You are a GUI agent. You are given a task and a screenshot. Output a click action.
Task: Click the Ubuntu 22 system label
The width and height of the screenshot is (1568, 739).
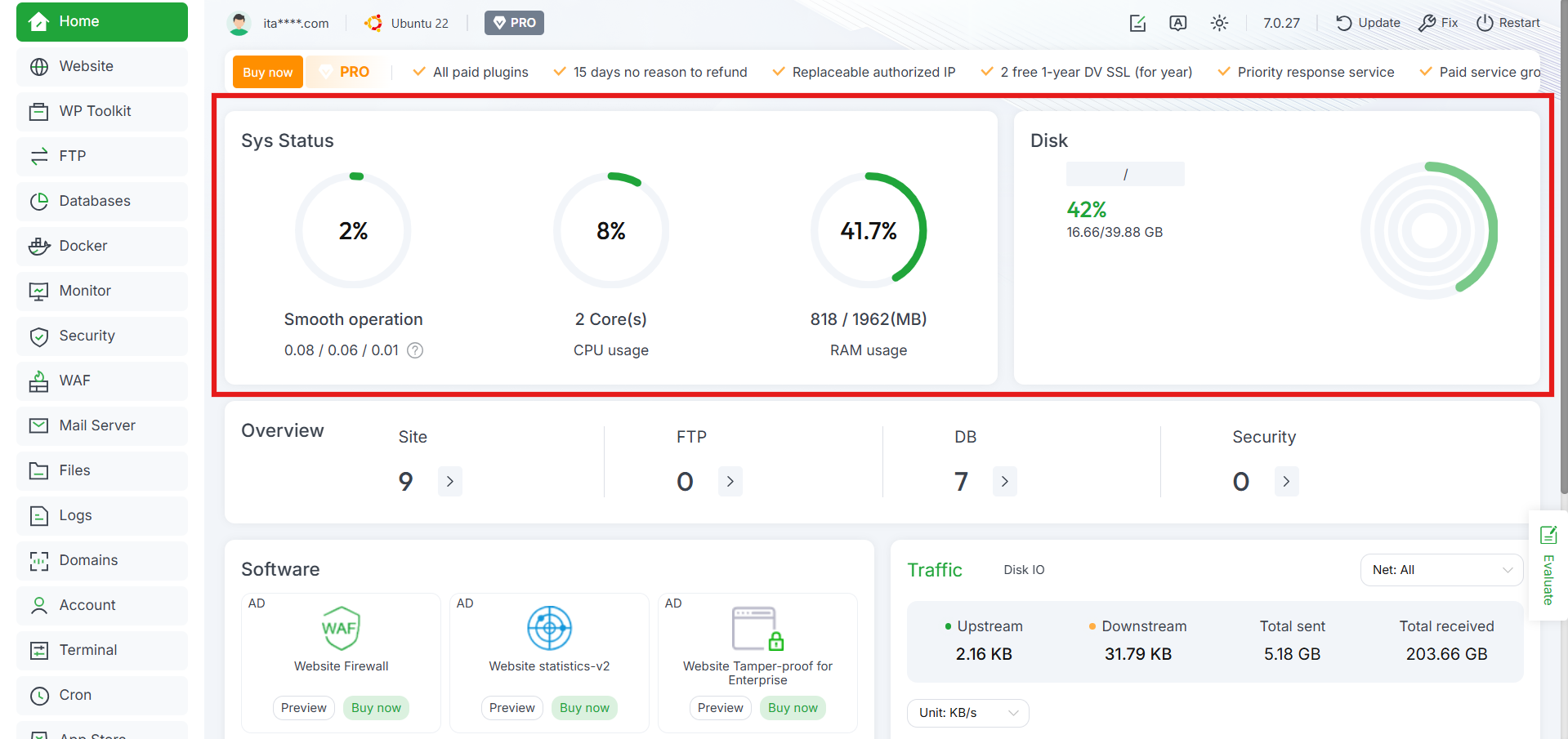tap(420, 24)
